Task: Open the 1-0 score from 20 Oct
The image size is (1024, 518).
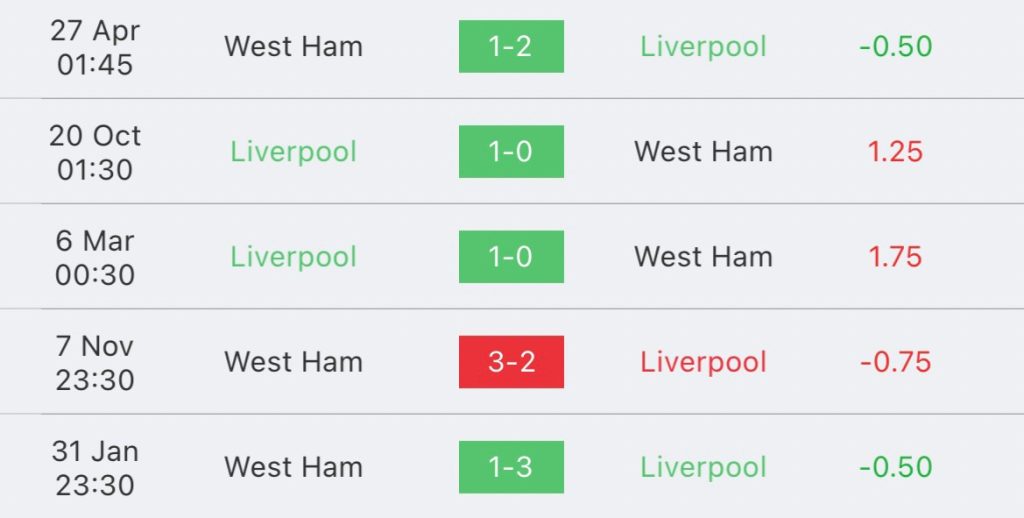Action: coord(511,152)
